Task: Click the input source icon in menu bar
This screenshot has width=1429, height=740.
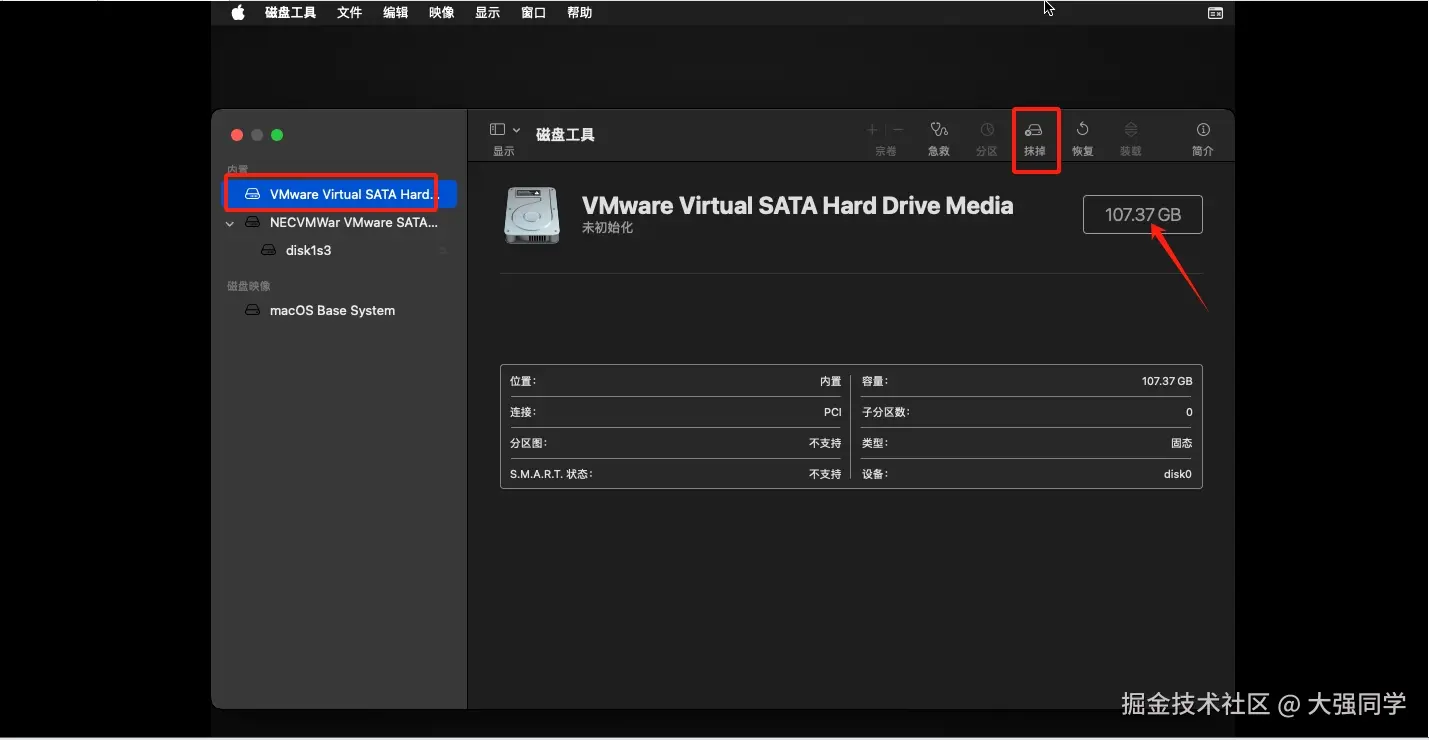Action: click(x=1215, y=13)
